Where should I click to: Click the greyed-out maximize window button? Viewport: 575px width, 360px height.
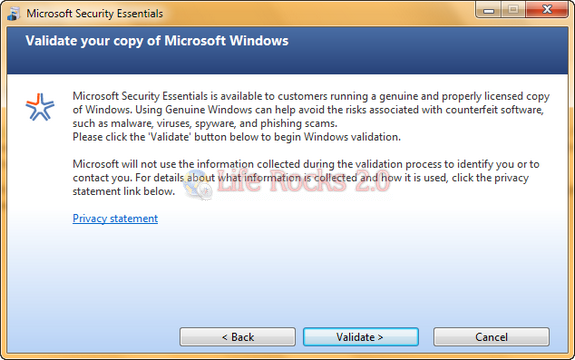[513, 10]
